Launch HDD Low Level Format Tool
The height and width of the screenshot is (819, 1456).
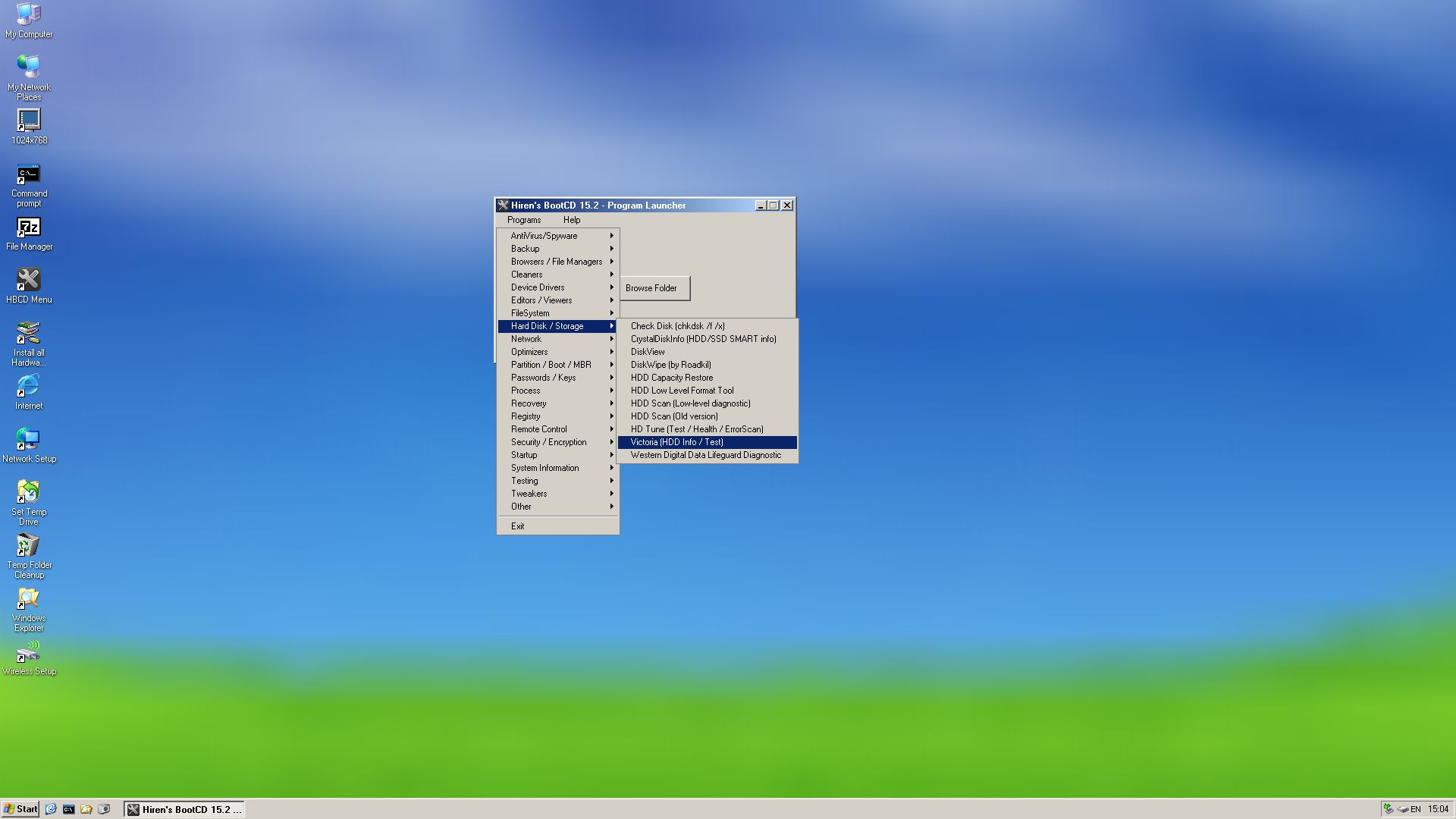coord(708,391)
